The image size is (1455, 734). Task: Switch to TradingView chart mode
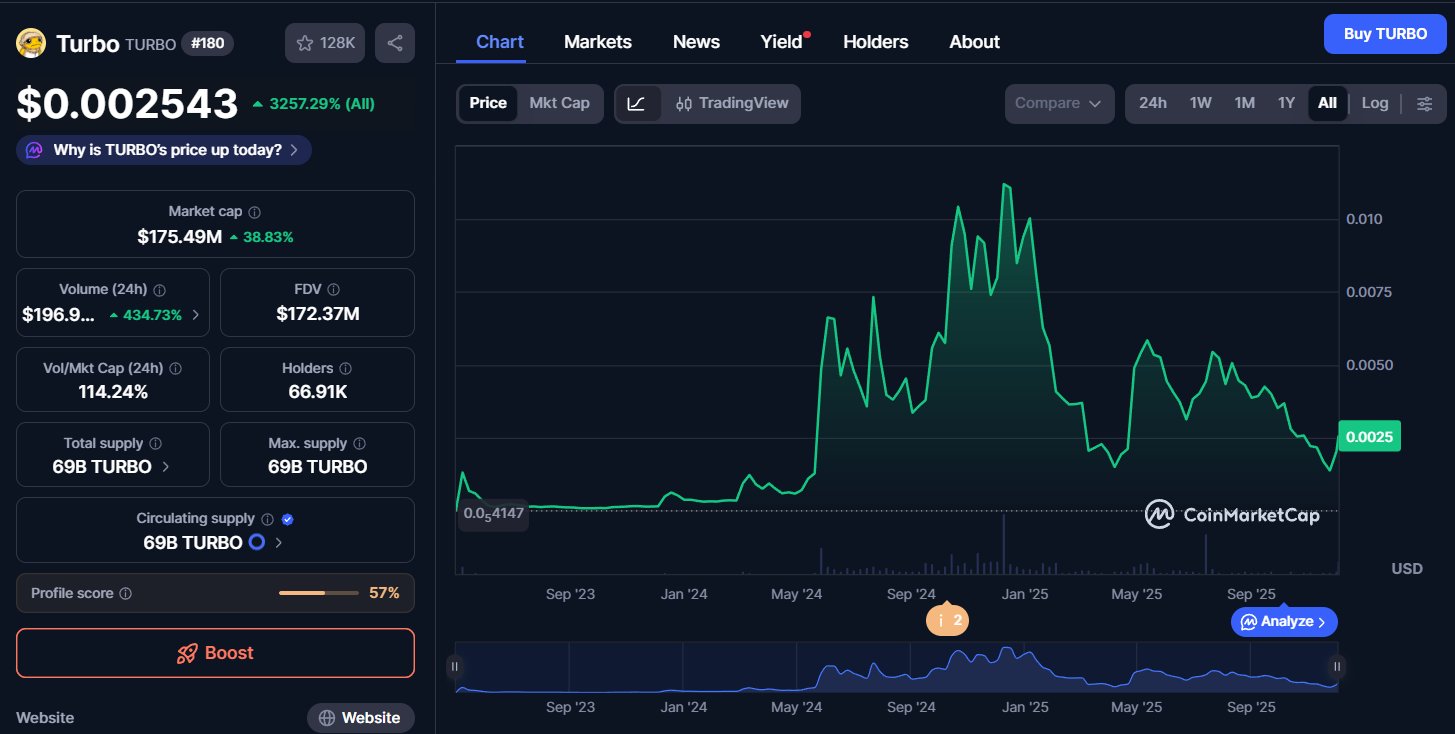point(732,103)
